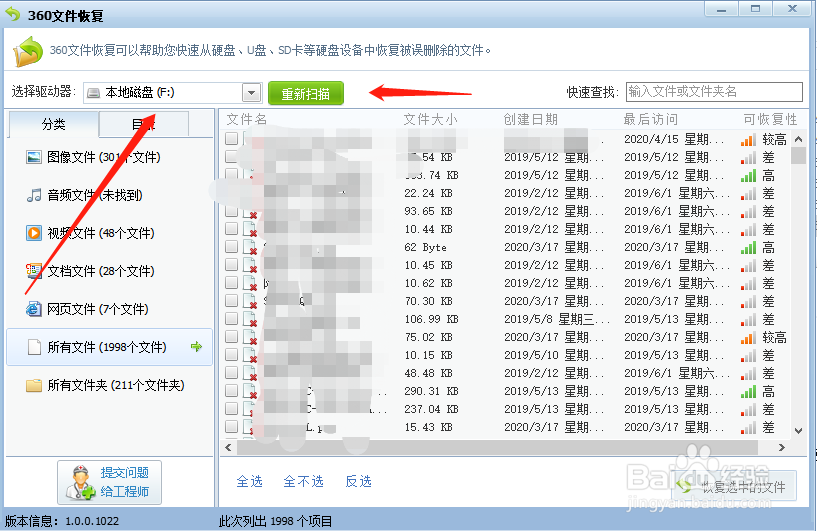Screen dimensions: 817x531
Task: Check the box for the 2020/4/15 row
Action: click(232, 139)
